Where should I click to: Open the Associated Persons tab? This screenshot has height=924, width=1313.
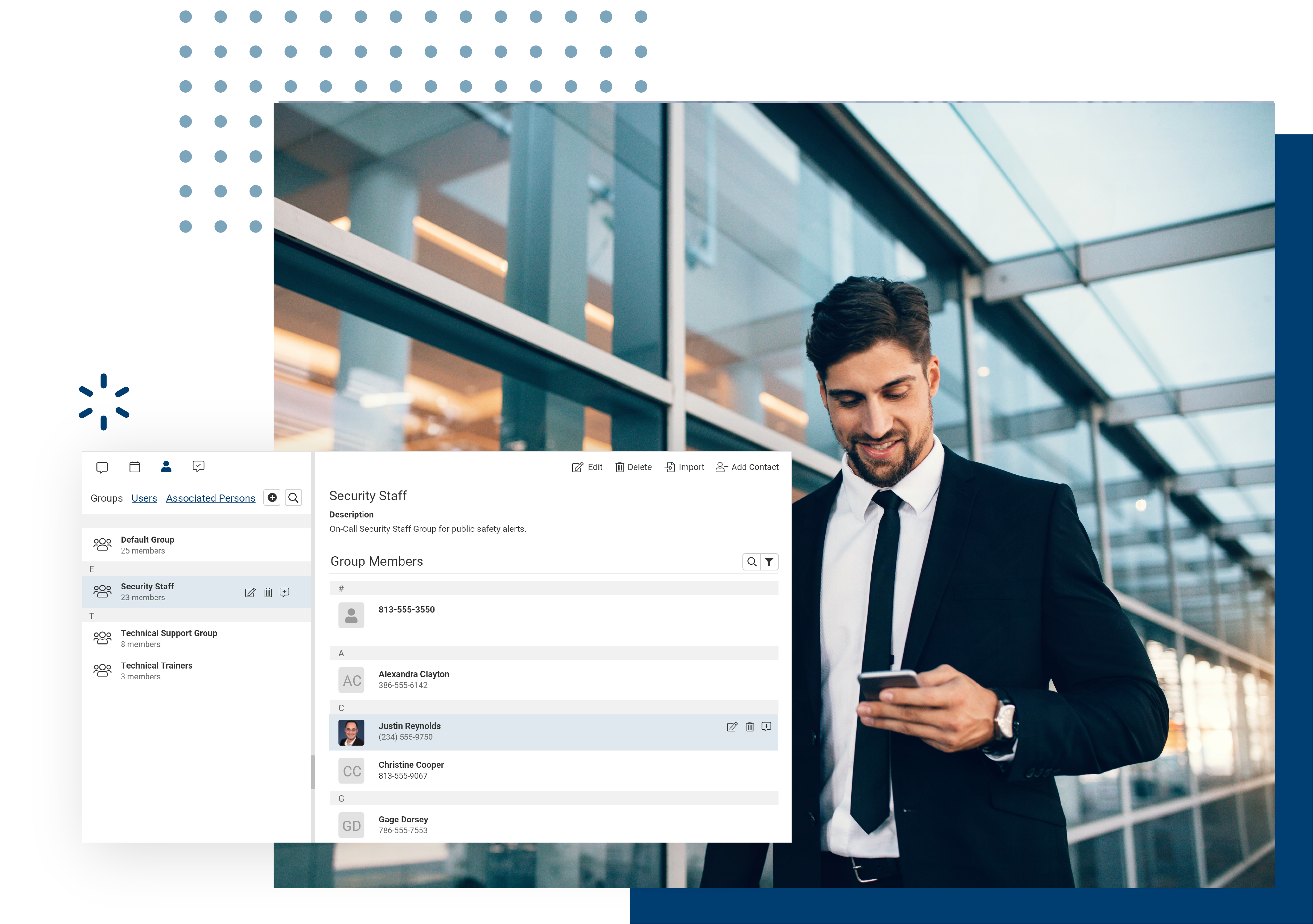tap(210, 498)
